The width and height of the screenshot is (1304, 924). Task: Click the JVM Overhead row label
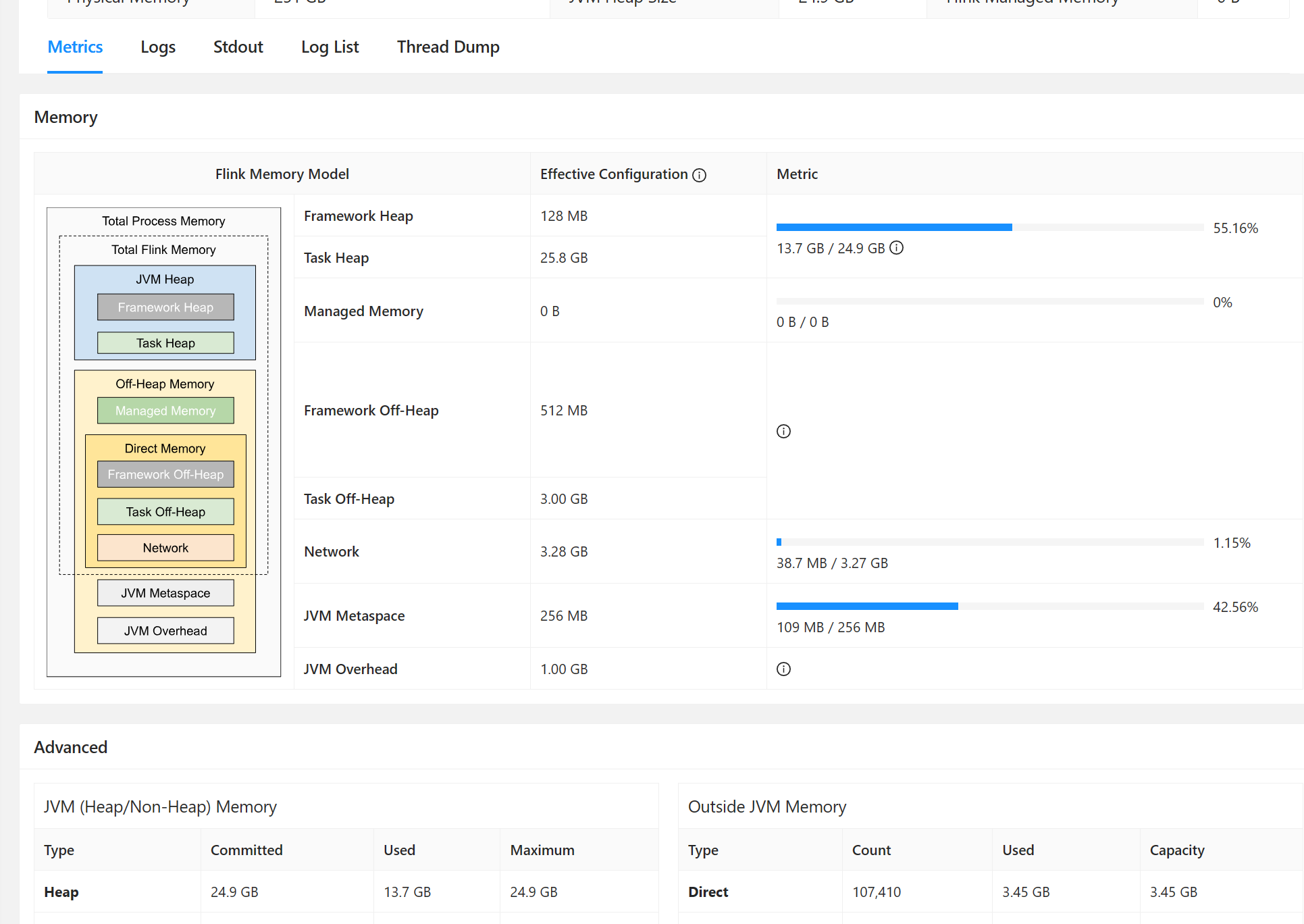pyautogui.click(x=350, y=669)
